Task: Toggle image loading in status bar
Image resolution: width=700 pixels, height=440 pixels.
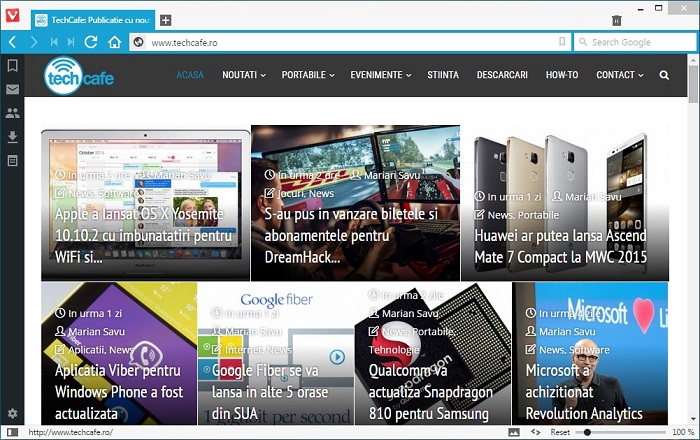Action: 515,432
